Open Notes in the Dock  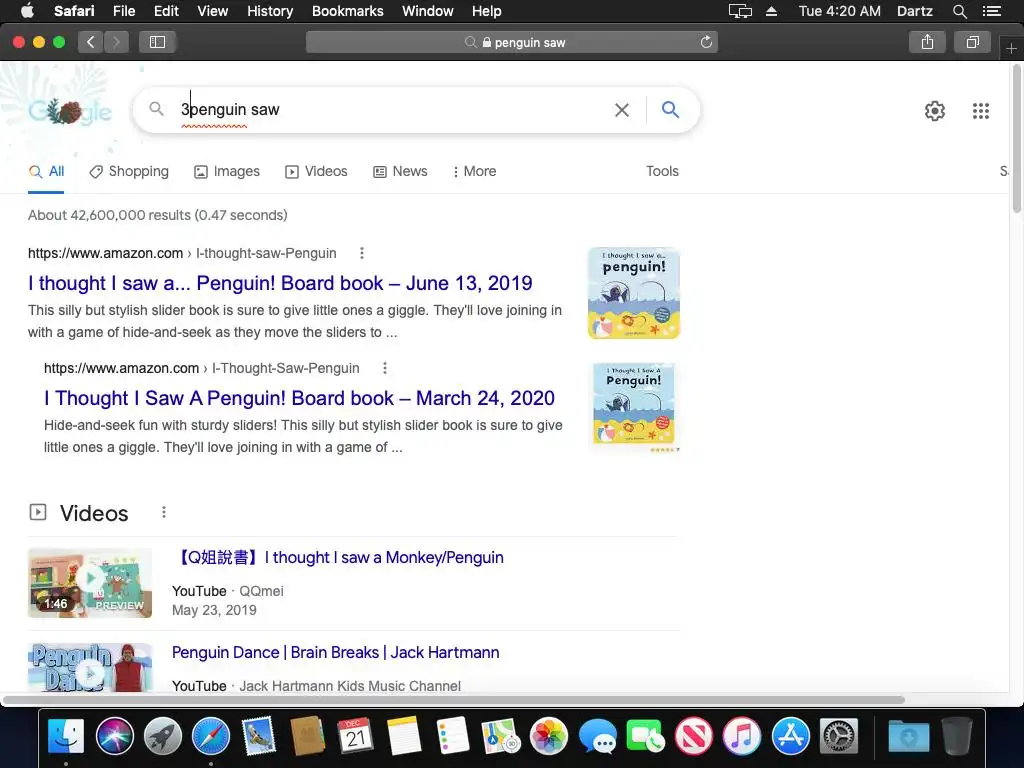click(x=404, y=735)
